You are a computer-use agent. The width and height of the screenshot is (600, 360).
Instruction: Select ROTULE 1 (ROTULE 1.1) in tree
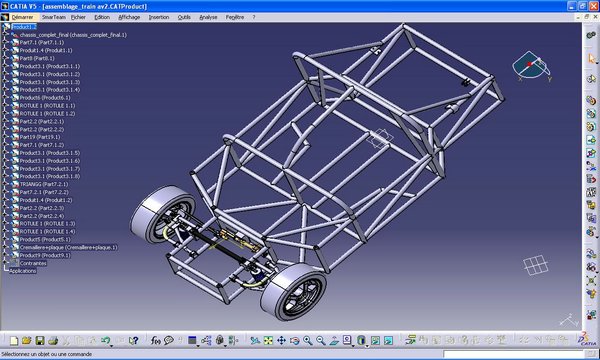(47, 106)
